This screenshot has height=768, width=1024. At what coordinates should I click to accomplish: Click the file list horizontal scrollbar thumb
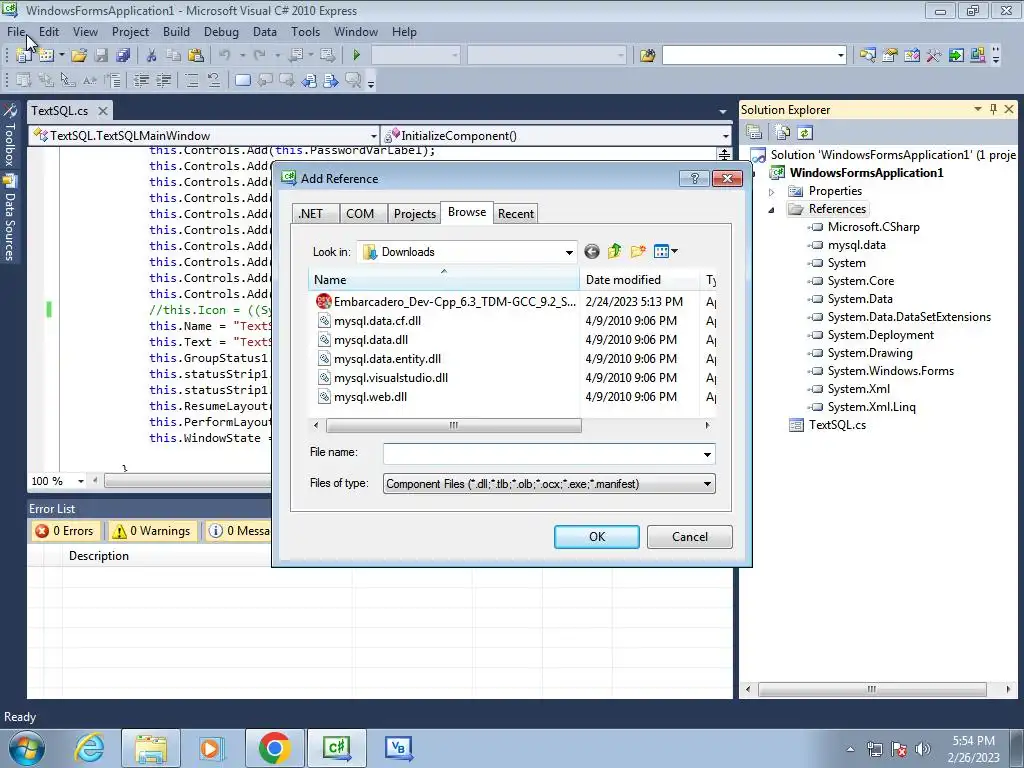(x=453, y=426)
